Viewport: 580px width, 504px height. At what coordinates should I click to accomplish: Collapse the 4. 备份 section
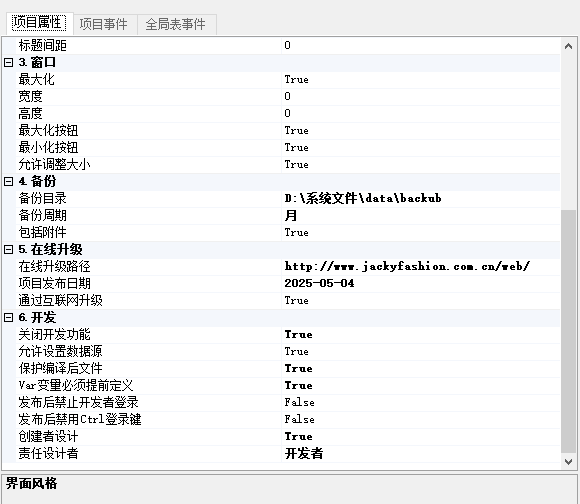pyautogui.click(x=9, y=182)
